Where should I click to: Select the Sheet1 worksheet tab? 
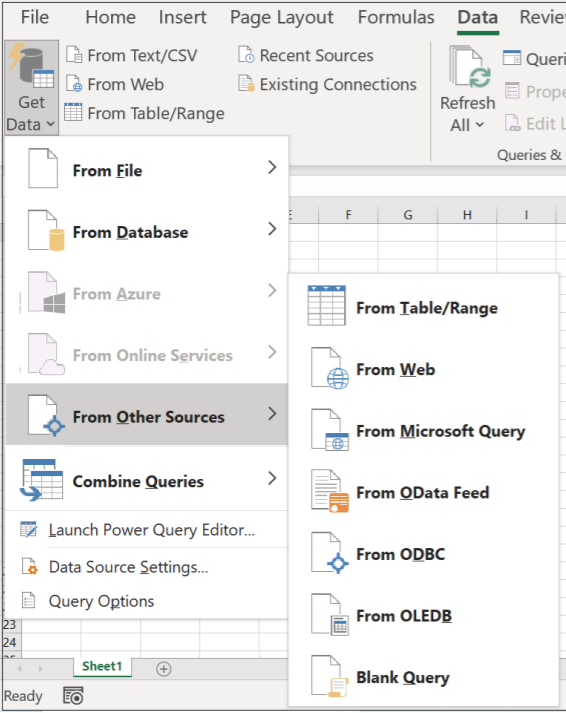click(102, 666)
